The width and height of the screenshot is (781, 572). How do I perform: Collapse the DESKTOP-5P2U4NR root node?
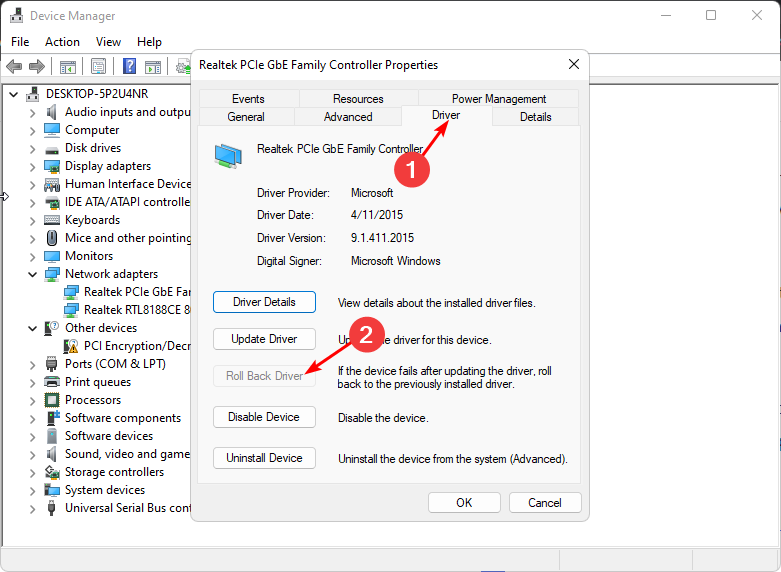coord(13,94)
